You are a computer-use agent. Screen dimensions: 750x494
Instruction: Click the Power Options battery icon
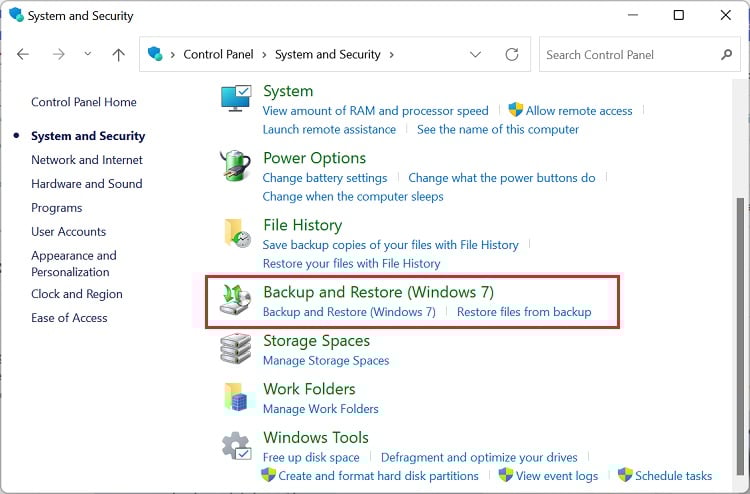(236, 166)
